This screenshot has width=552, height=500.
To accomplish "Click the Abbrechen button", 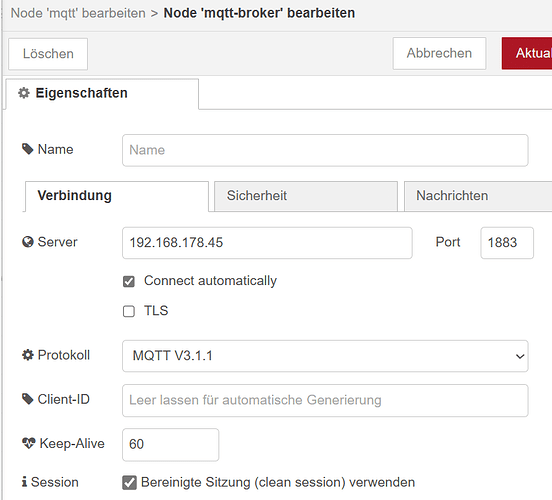I will 439,54.
